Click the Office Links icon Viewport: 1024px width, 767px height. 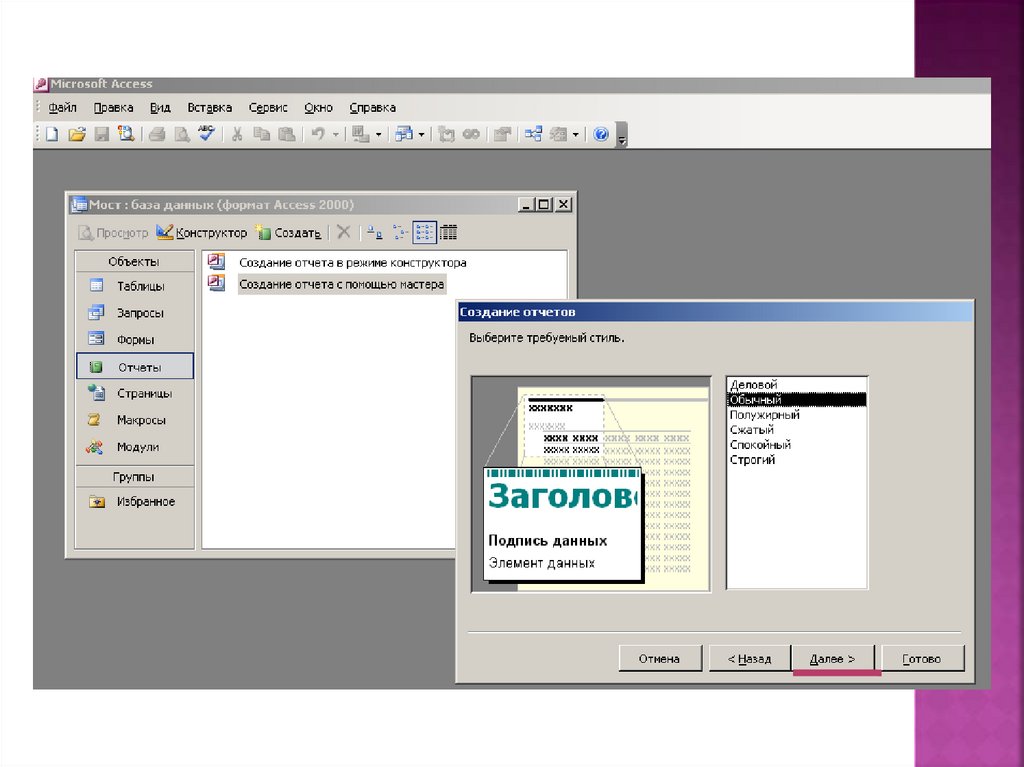(360, 135)
